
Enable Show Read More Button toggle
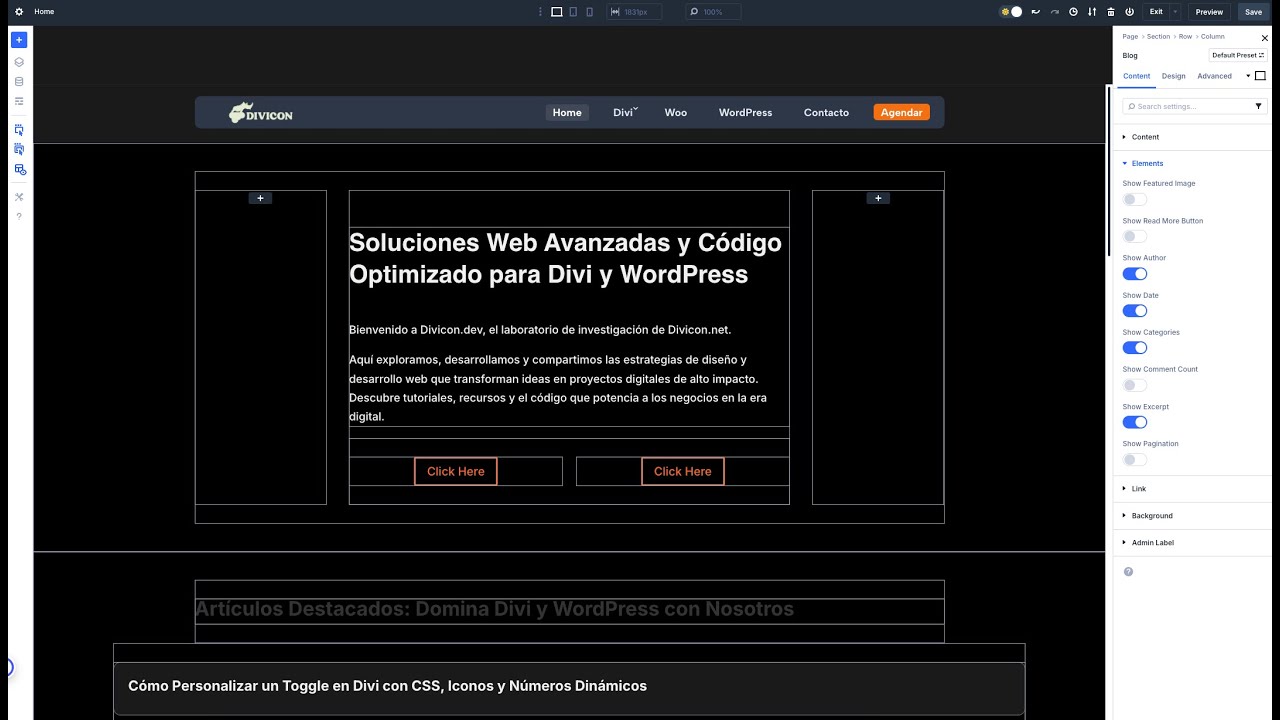point(1134,236)
